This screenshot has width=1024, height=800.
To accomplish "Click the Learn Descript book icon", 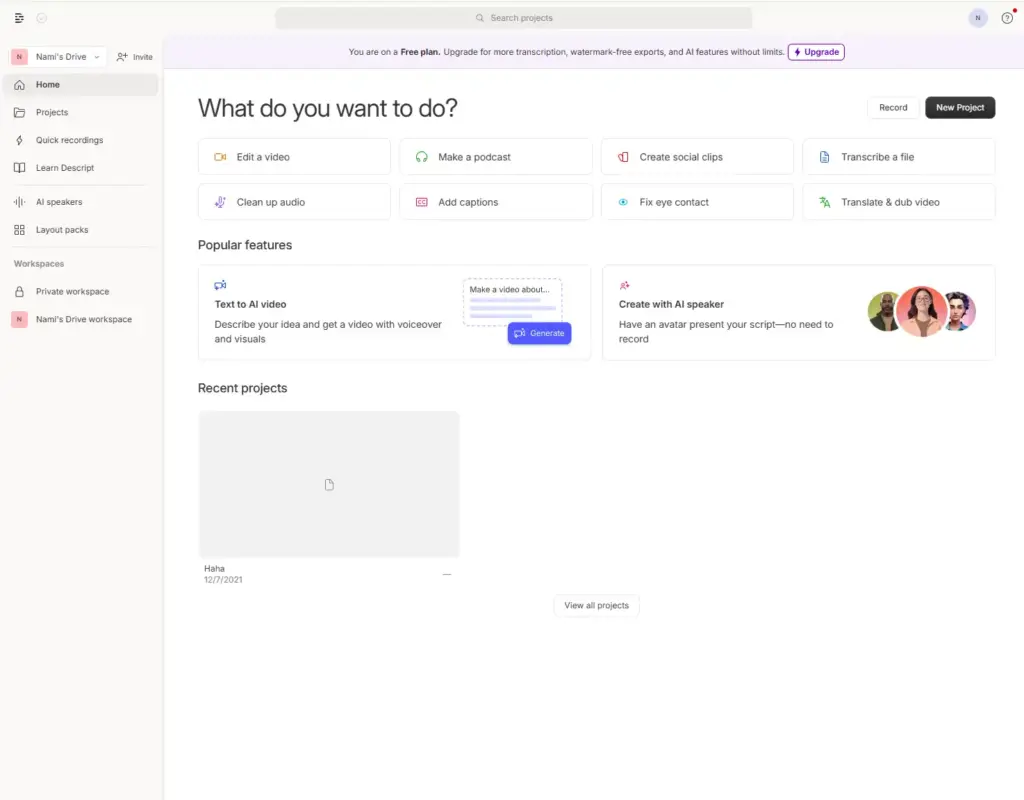I will pyautogui.click(x=20, y=168).
